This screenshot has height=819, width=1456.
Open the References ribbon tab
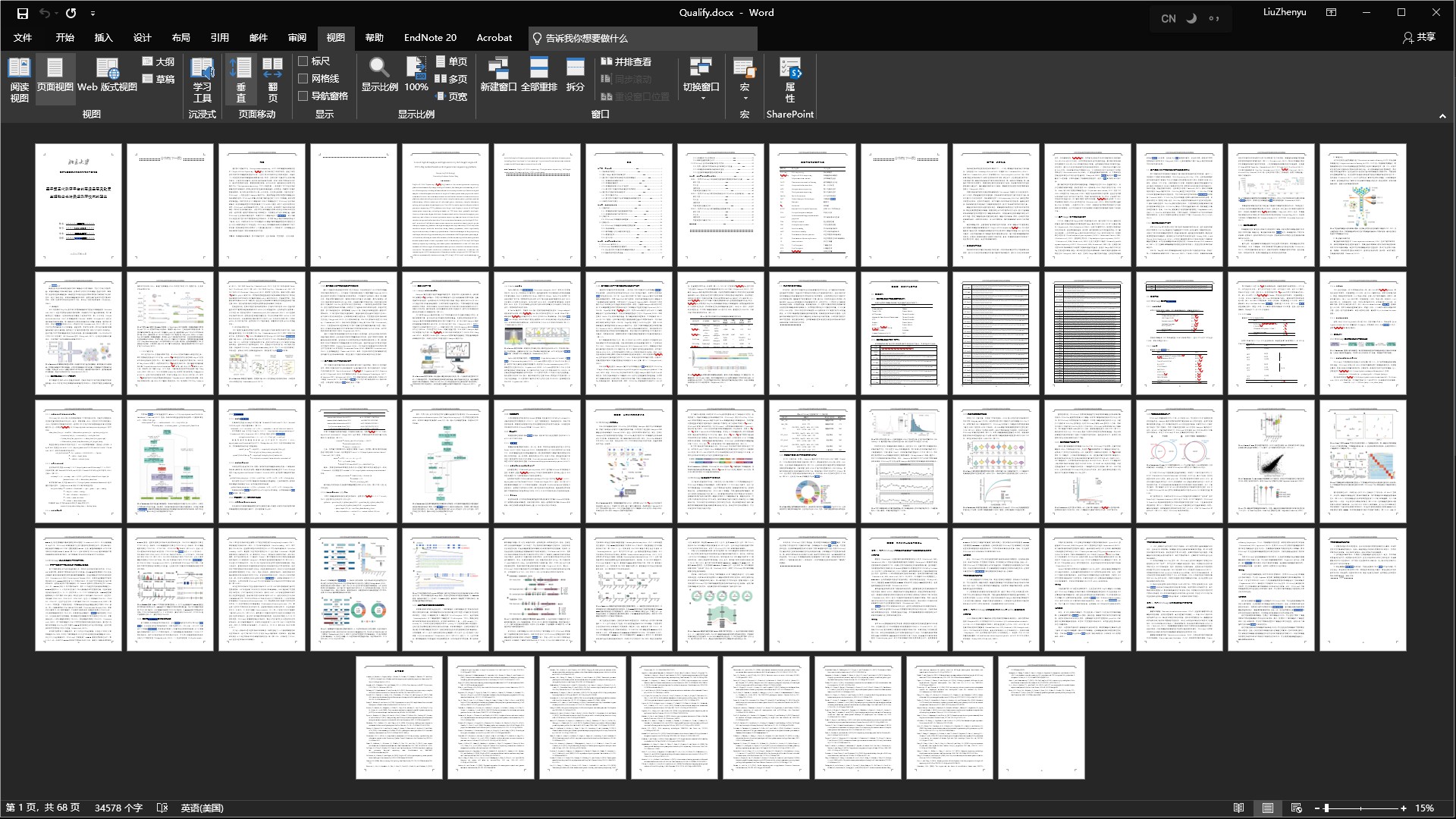pyautogui.click(x=219, y=38)
